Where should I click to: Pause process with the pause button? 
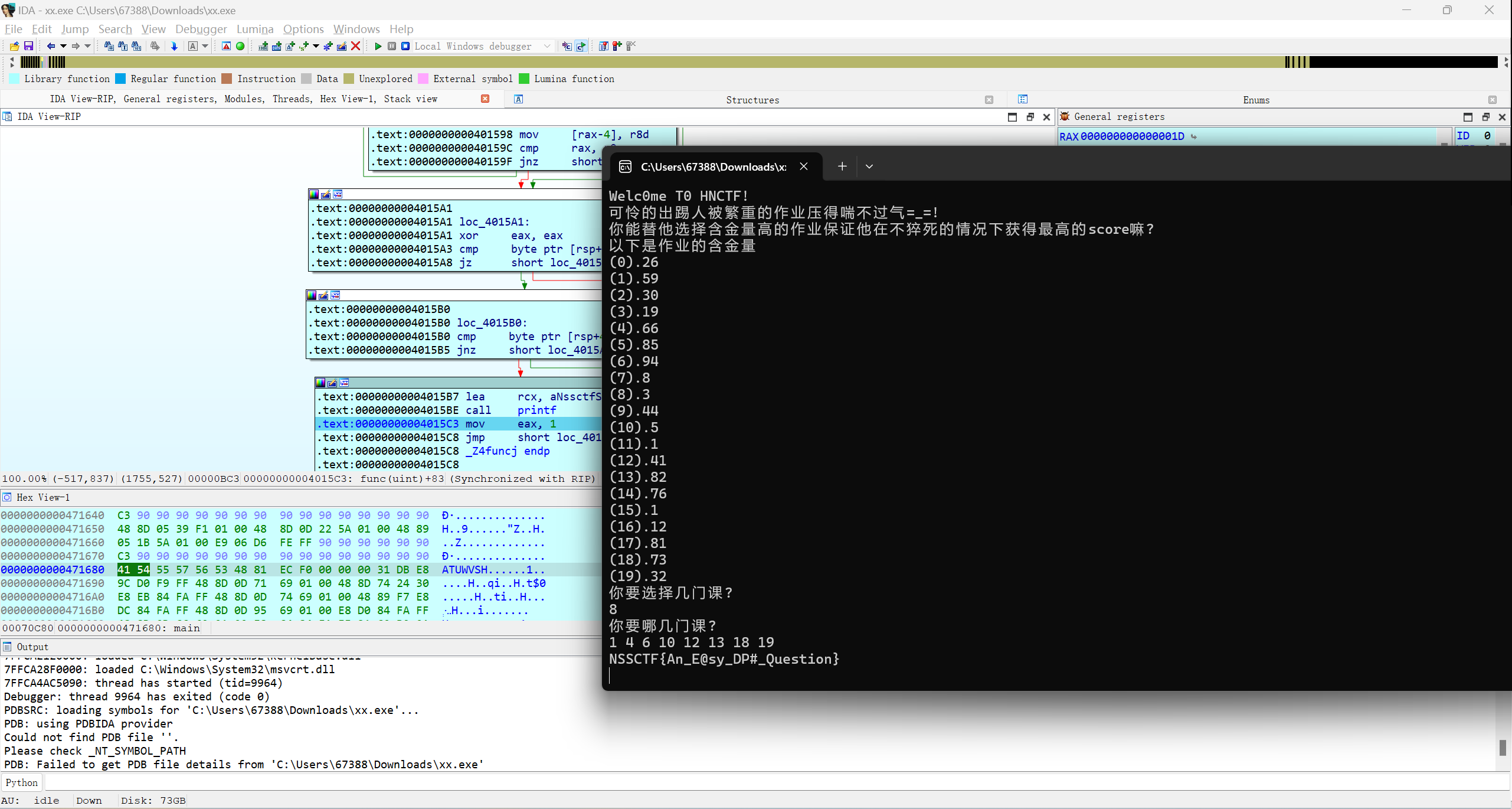tap(392, 46)
